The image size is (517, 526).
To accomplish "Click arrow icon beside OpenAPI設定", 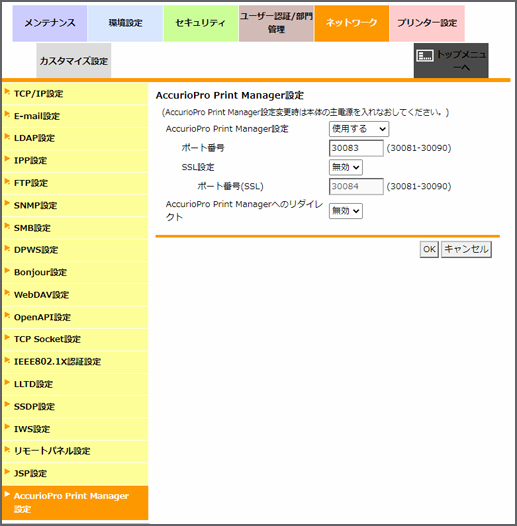I will coord(7,315).
